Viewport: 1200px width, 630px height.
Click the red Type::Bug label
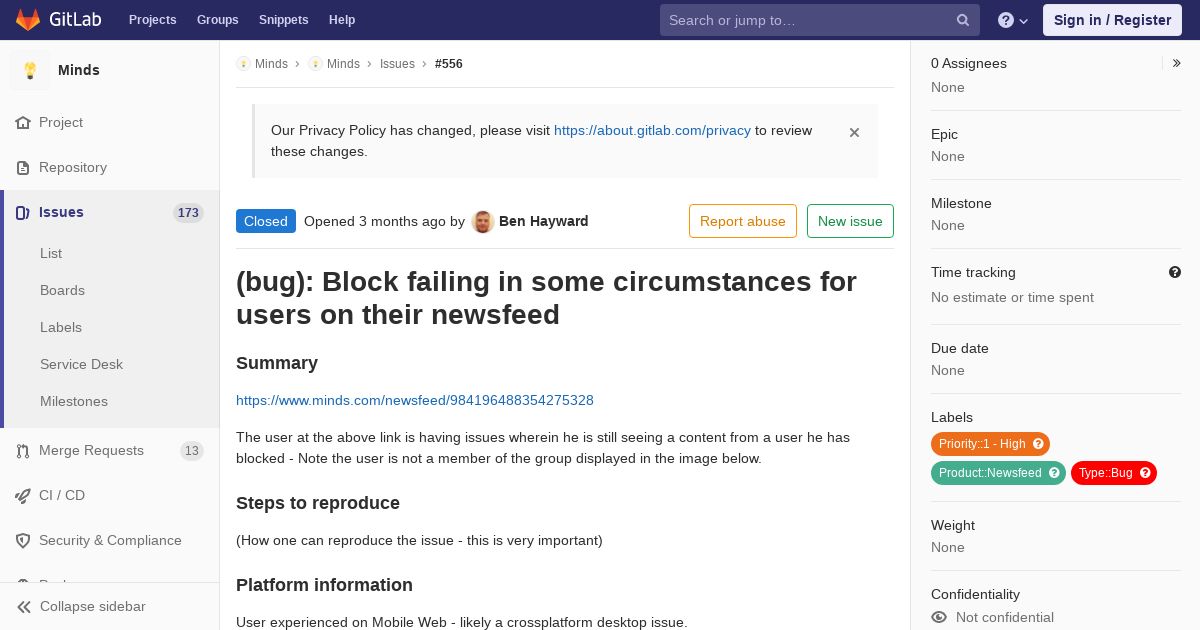coord(1114,473)
